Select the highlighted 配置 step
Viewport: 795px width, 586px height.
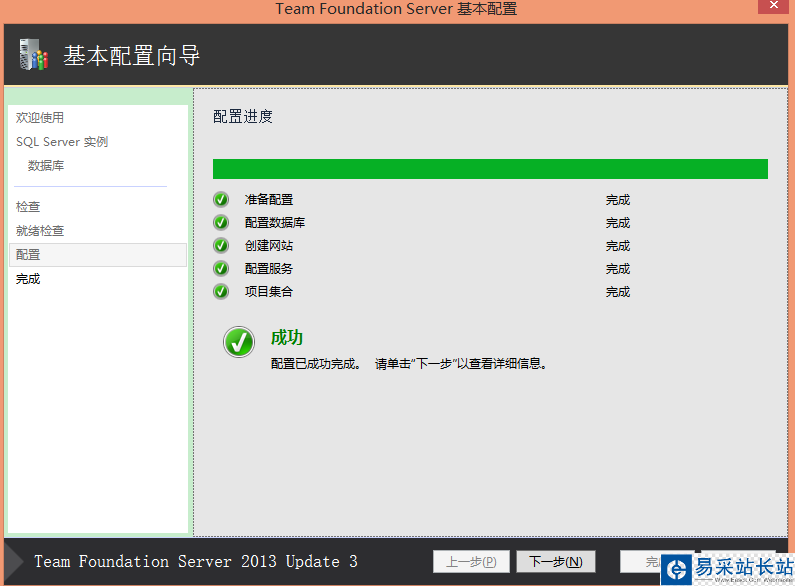pos(98,255)
